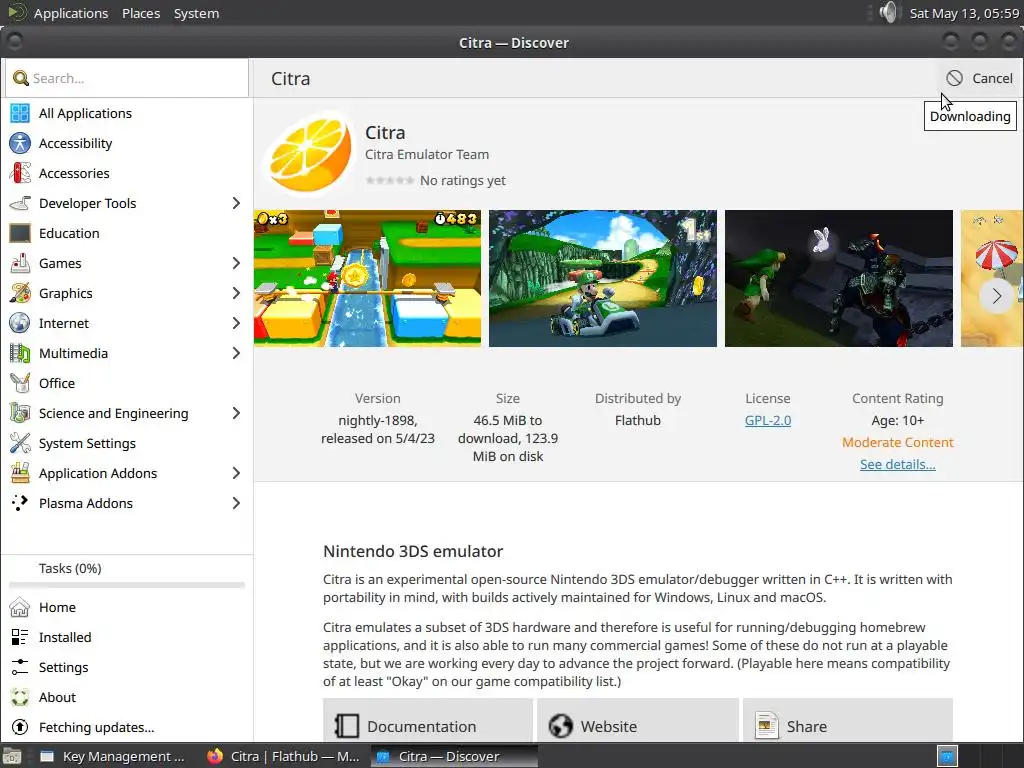This screenshot has width=1024, height=768.
Task: Click the Developer Tools icon
Action: [x=20, y=203]
